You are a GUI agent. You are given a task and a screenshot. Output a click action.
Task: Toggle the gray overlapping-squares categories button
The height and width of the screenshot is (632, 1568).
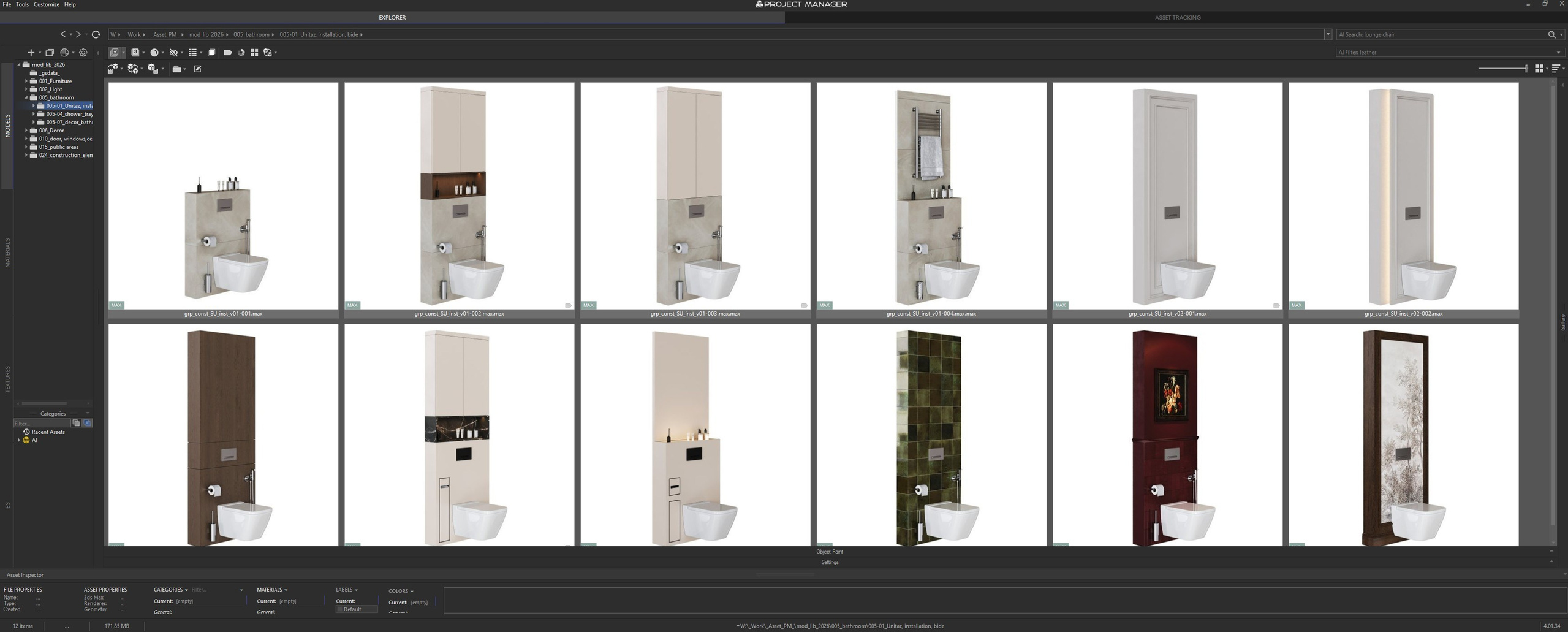pos(76,423)
